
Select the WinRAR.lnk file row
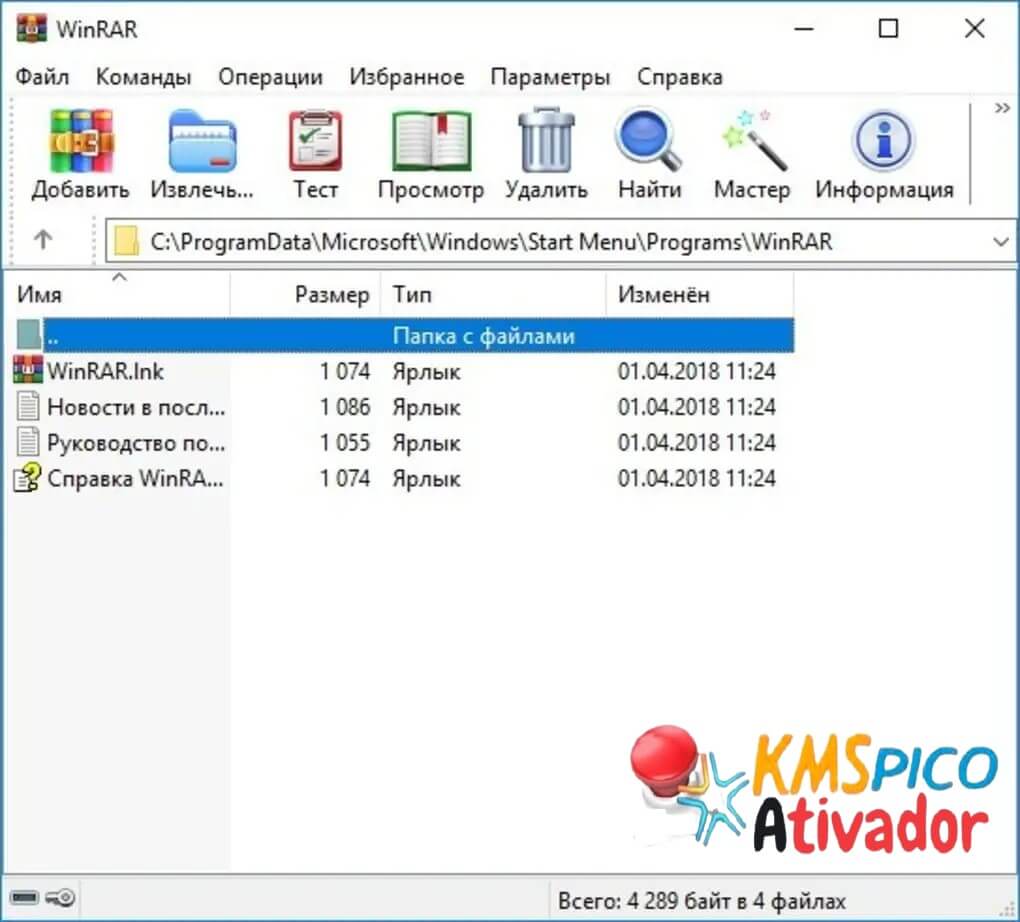click(105, 372)
